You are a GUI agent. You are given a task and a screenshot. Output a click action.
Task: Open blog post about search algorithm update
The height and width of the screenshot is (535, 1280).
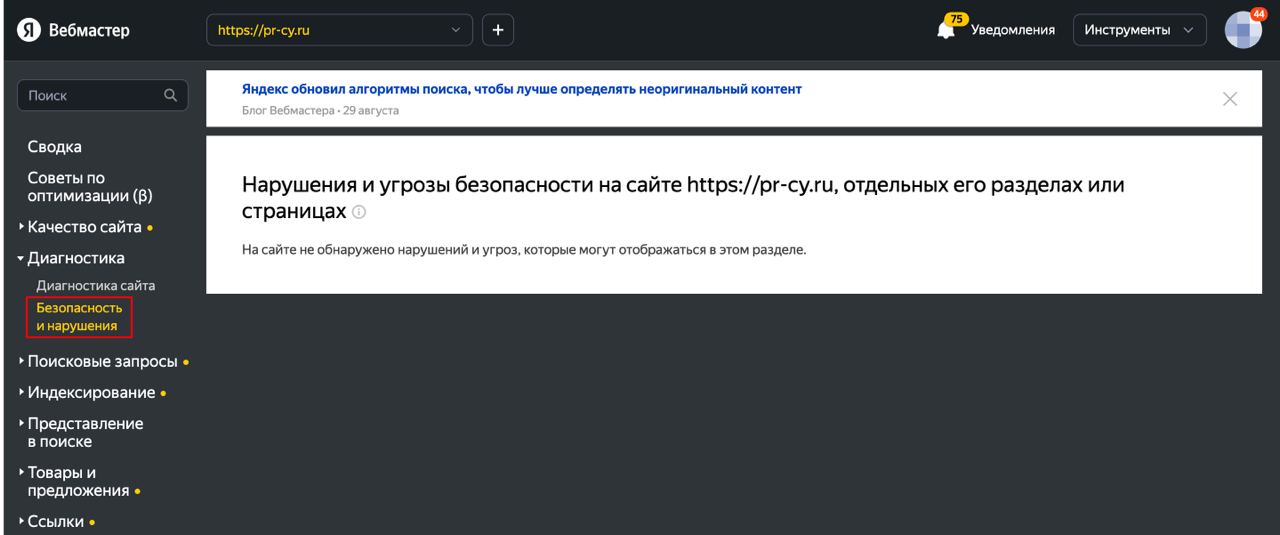coord(522,89)
